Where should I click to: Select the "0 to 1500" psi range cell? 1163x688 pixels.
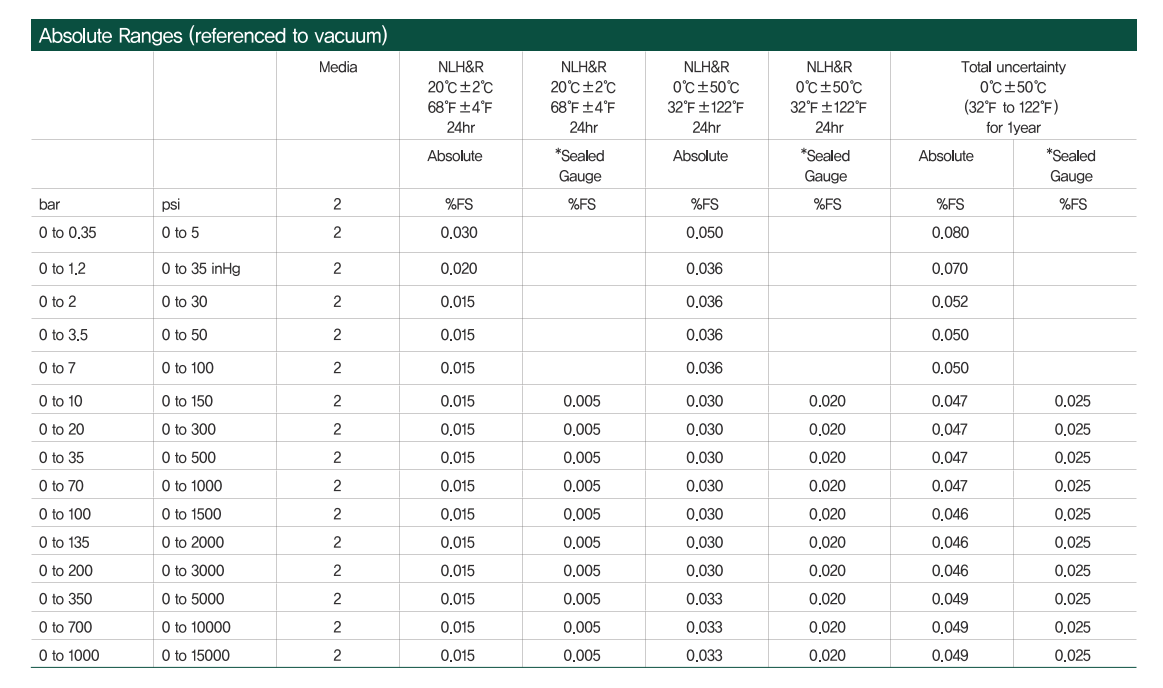191,515
